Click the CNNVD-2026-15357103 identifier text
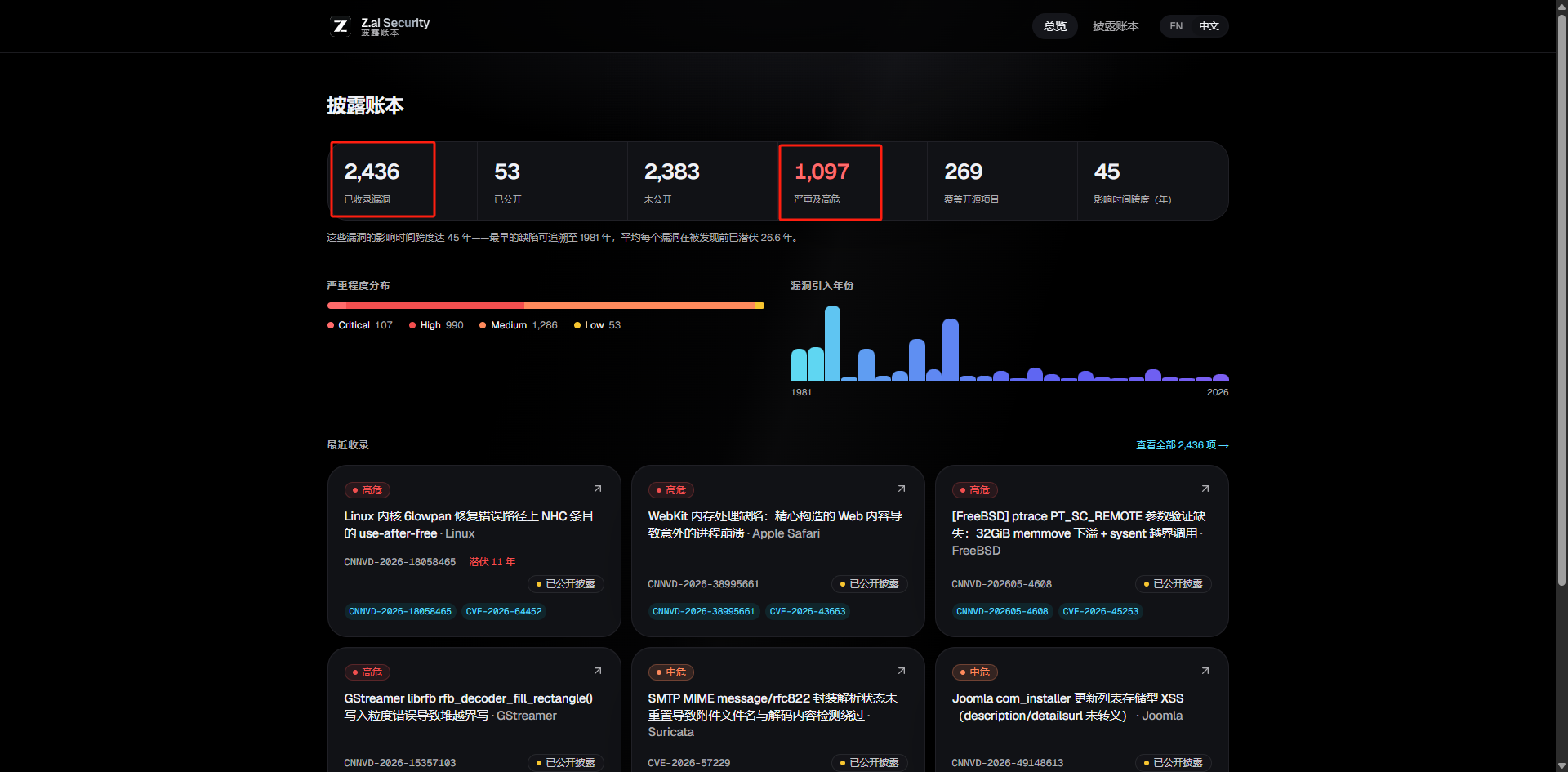 (400, 763)
